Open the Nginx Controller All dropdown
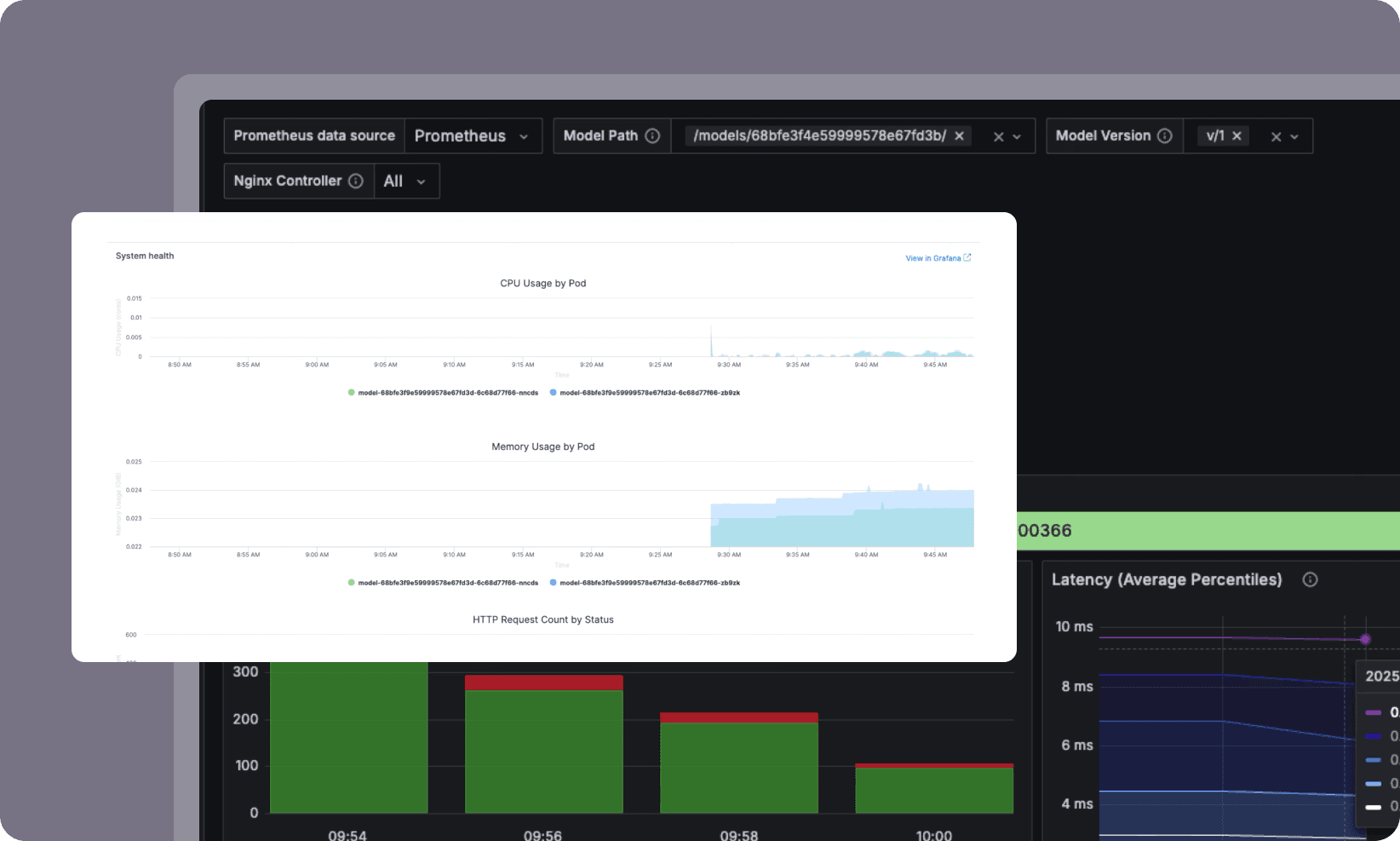This screenshot has height=841, width=1400. point(406,181)
